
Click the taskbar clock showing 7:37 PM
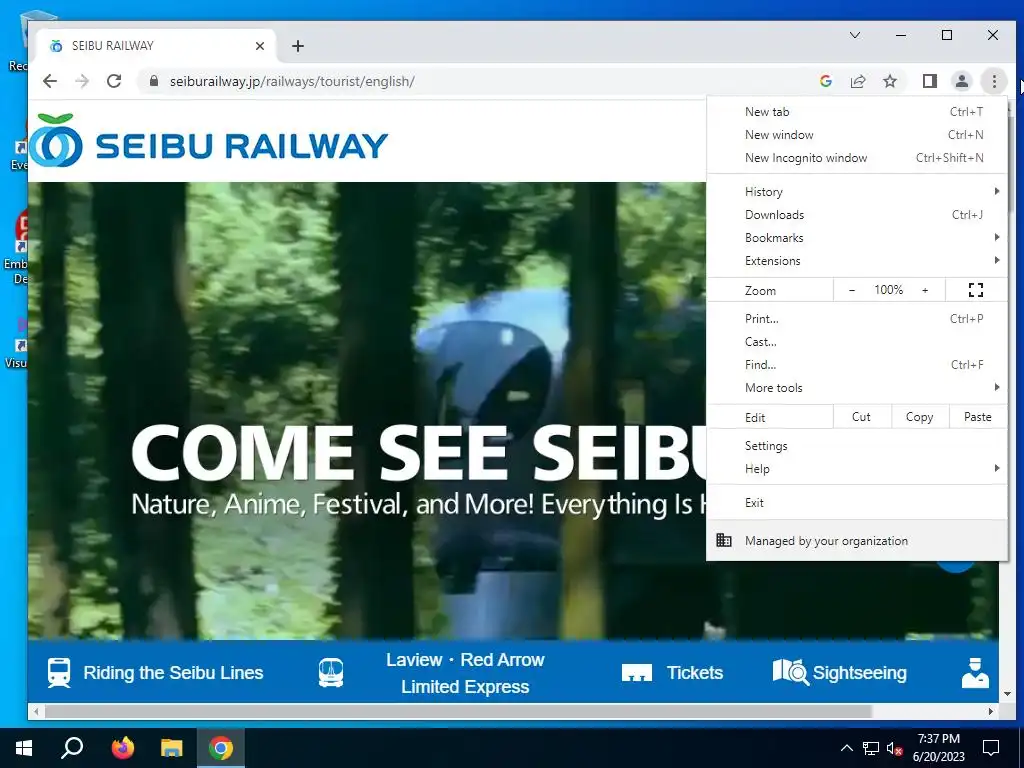coord(938,748)
